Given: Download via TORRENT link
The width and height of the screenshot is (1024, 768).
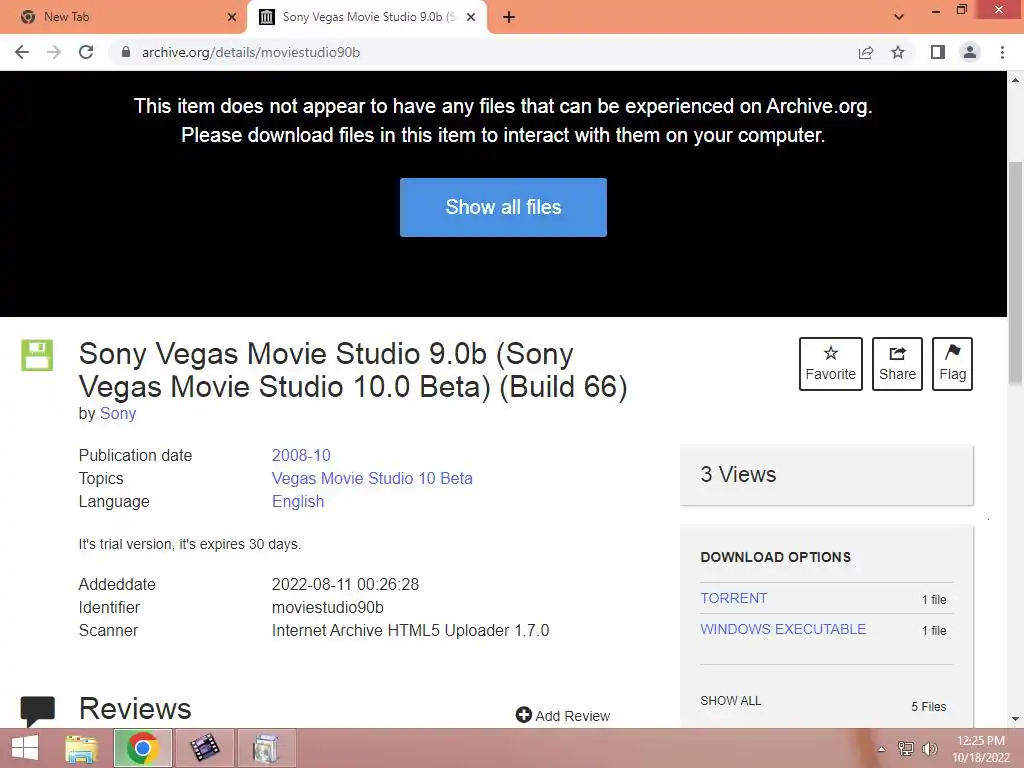Looking at the screenshot, I should tap(733, 598).
